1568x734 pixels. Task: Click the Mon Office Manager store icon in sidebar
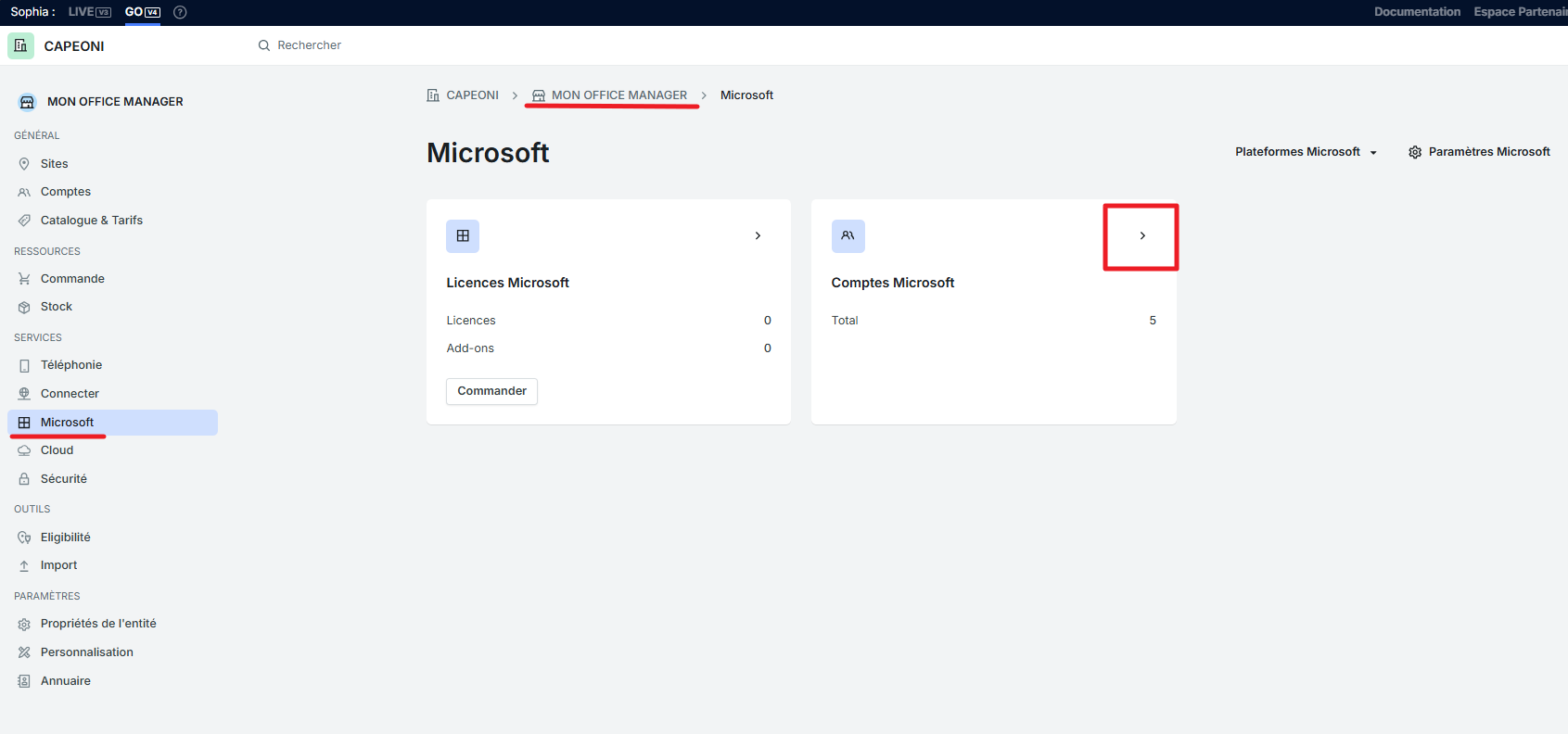pos(27,102)
